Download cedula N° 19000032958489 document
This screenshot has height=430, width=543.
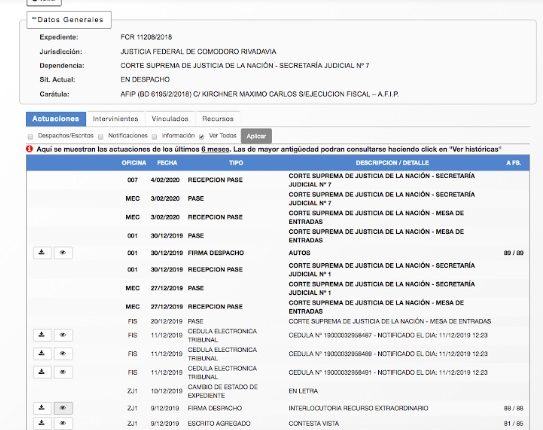point(42,353)
